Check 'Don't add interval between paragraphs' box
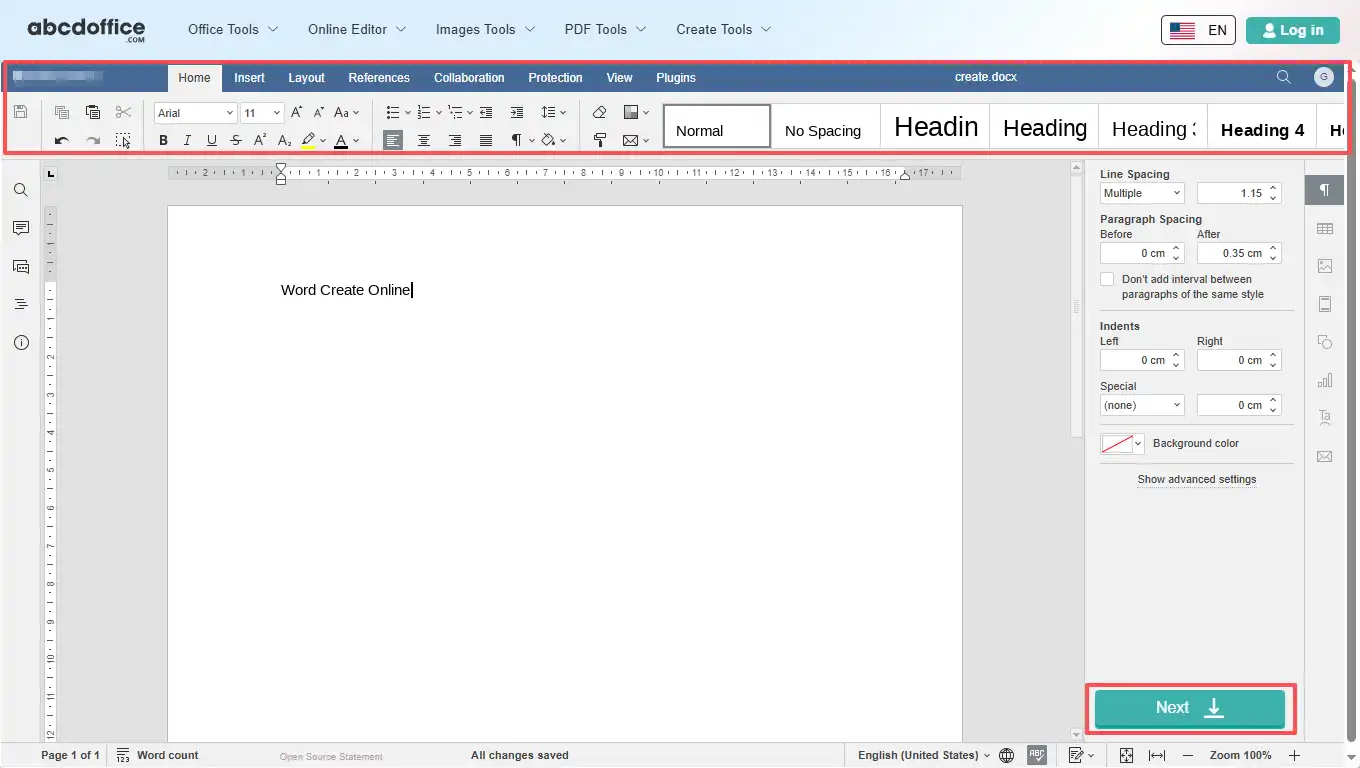The image size is (1360, 768). click(1107, 279)
